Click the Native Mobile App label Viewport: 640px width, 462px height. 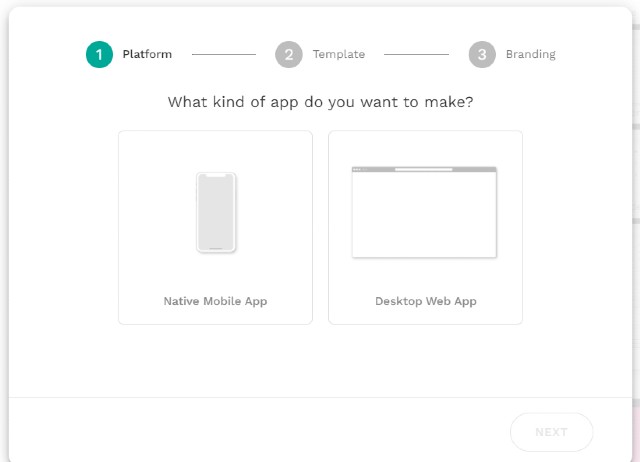[216, 301]
